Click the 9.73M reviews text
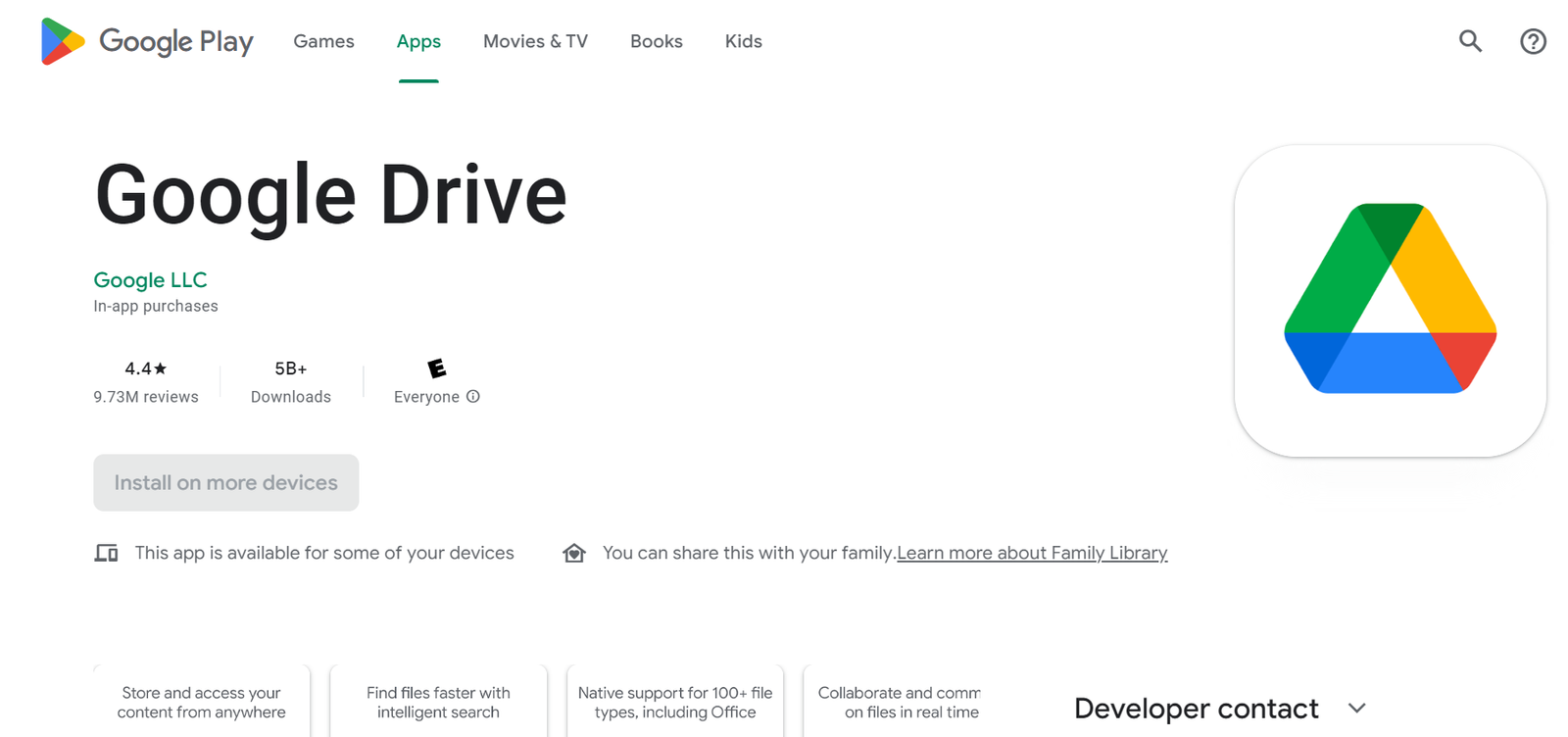The height and width of the screenshot is (737, 1568). [146, 397]
